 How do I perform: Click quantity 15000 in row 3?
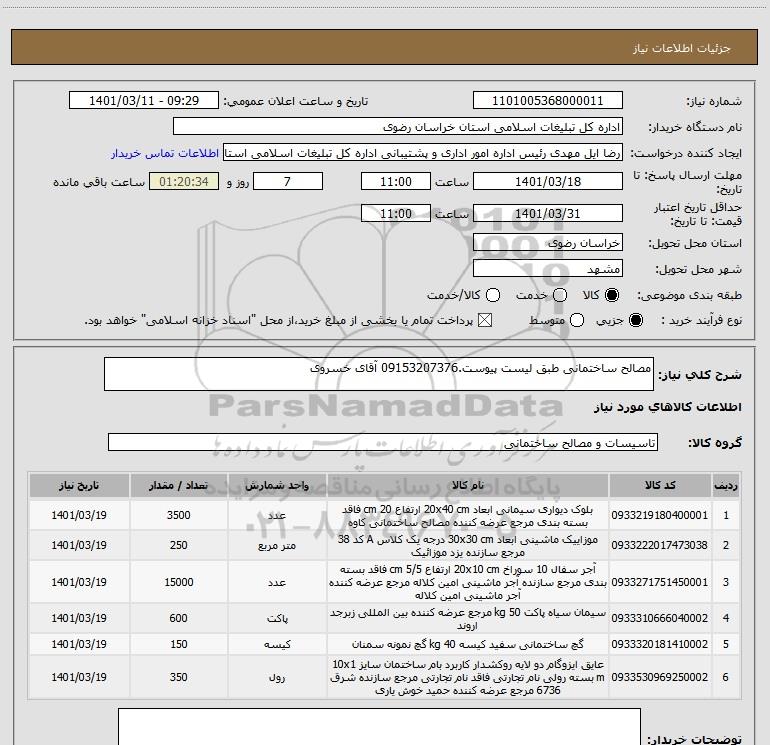(178, 582)
